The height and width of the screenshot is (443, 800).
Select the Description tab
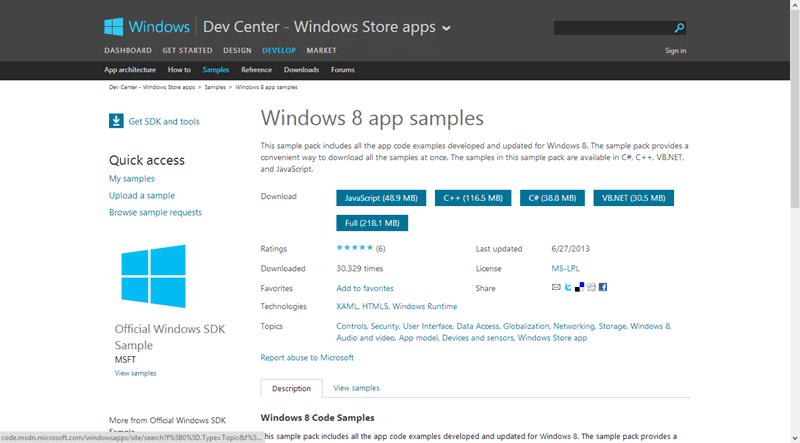291,388
